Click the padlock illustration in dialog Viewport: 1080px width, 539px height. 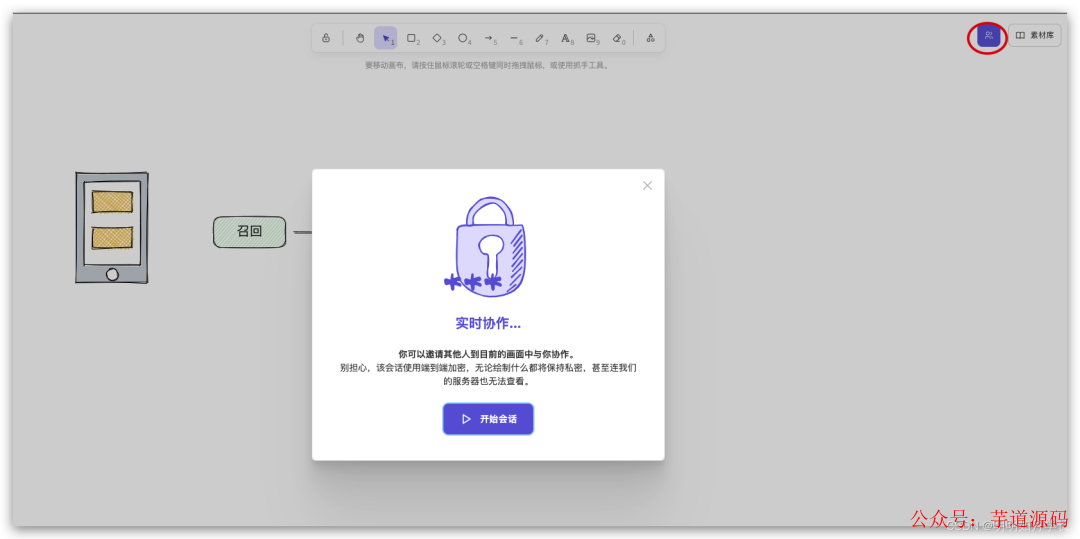pyautogui.click(x=485, y=247)
